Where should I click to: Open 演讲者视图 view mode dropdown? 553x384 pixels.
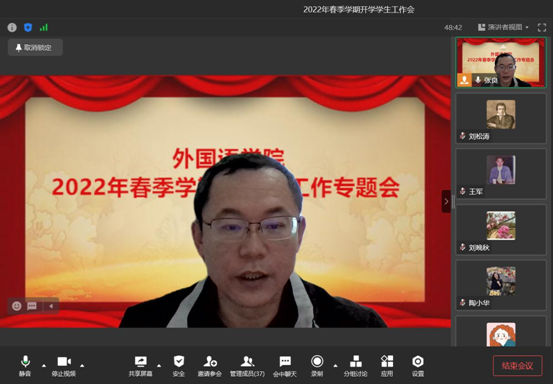(x=503, y=27)
